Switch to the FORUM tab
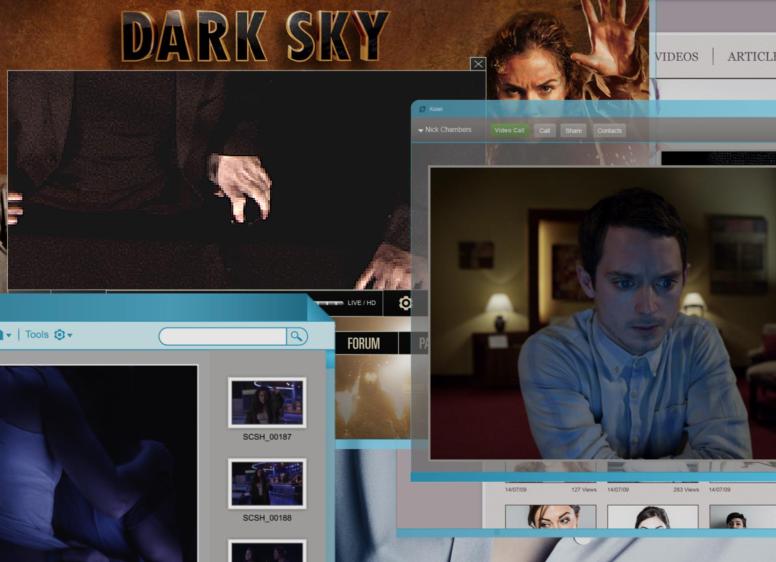 [364, 343]
